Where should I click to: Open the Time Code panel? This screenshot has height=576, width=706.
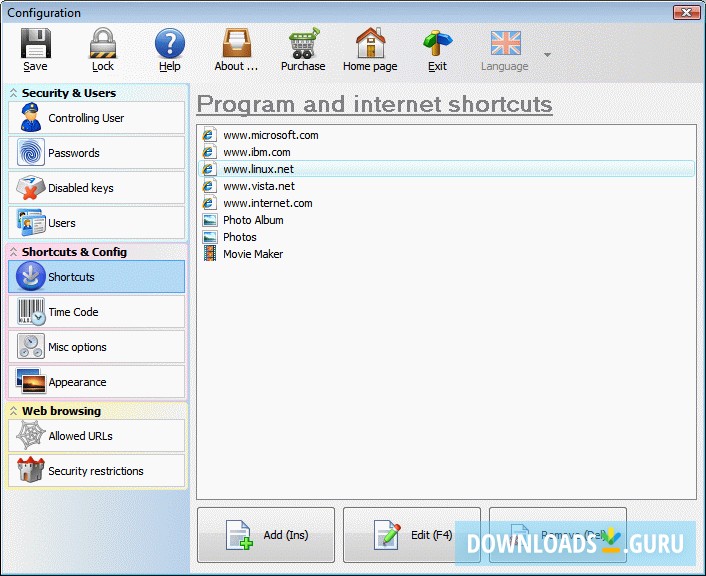tap(96, 312)
